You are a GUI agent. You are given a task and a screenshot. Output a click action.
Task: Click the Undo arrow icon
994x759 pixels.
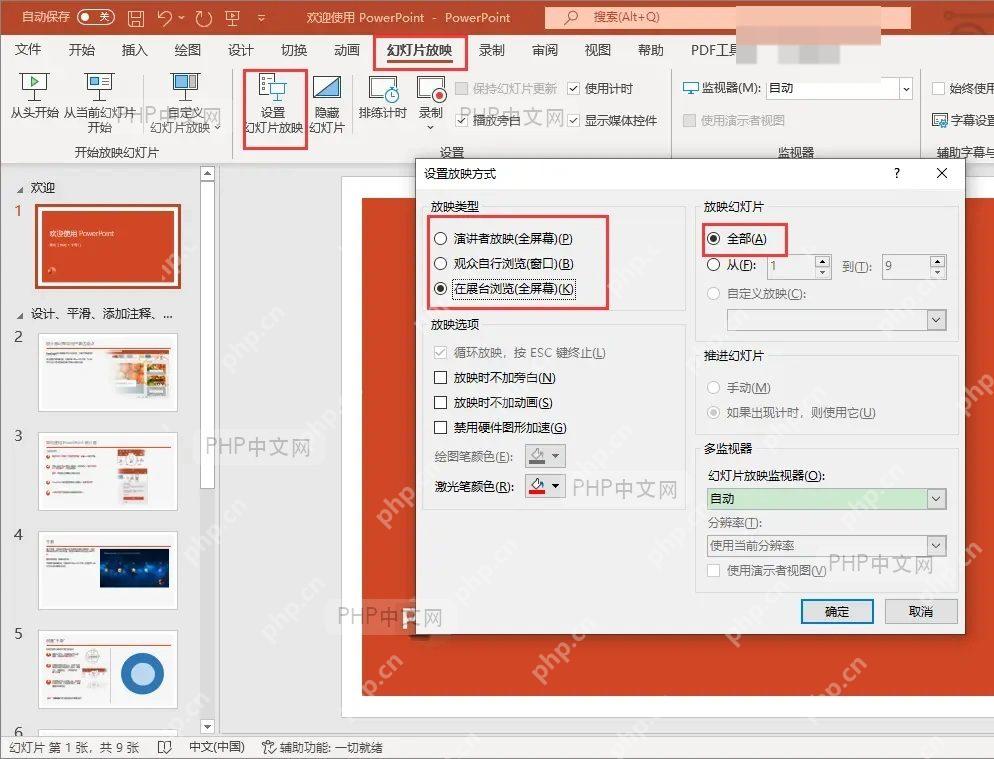[165, 18]
